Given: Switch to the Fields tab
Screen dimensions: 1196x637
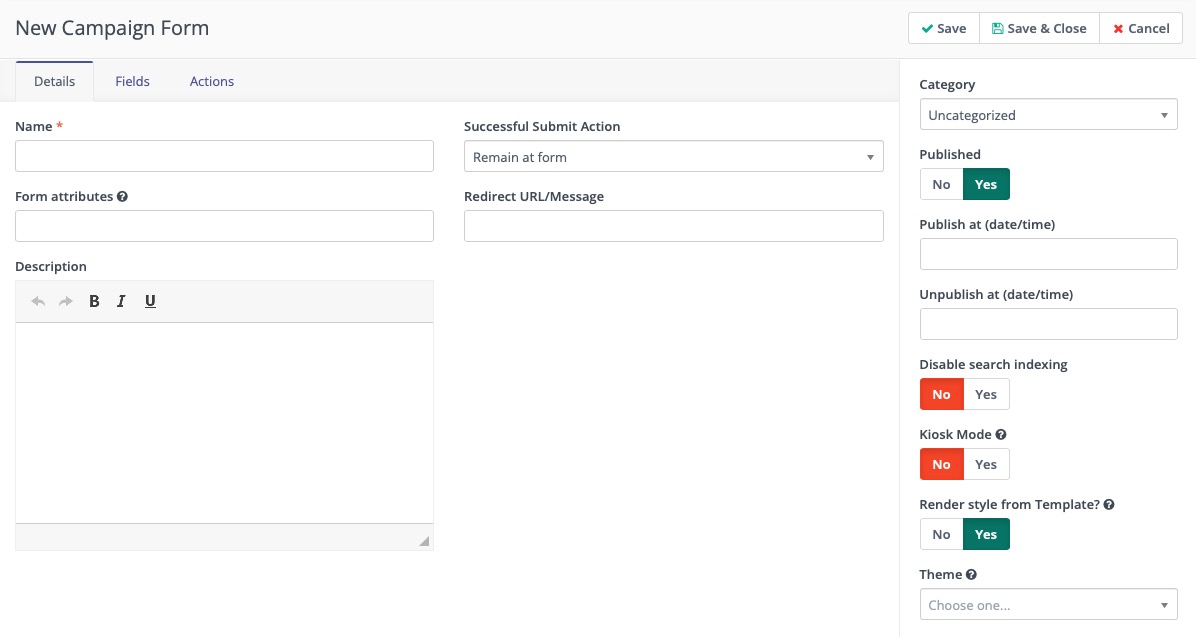Looking at the screenshot, I should [132, 81].
